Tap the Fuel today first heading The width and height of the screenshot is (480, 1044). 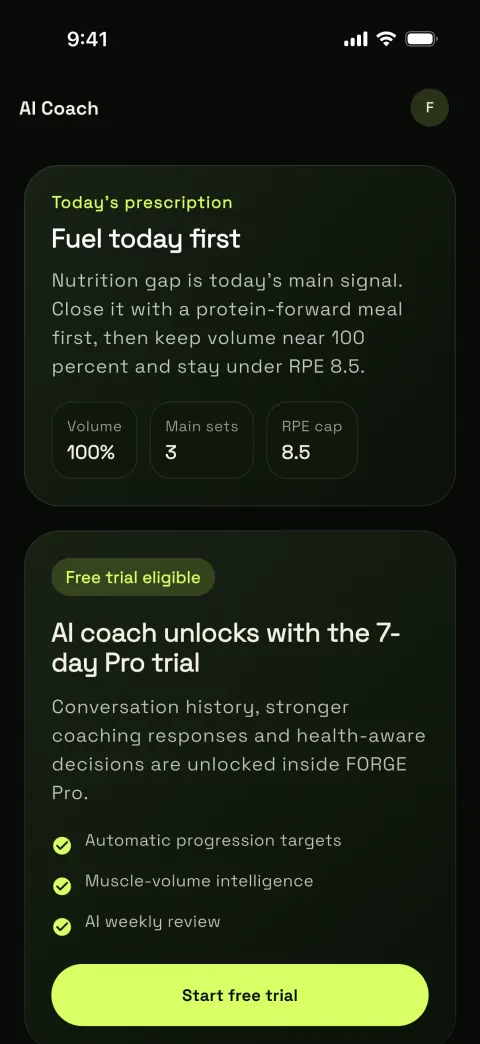tap(146, 238)
